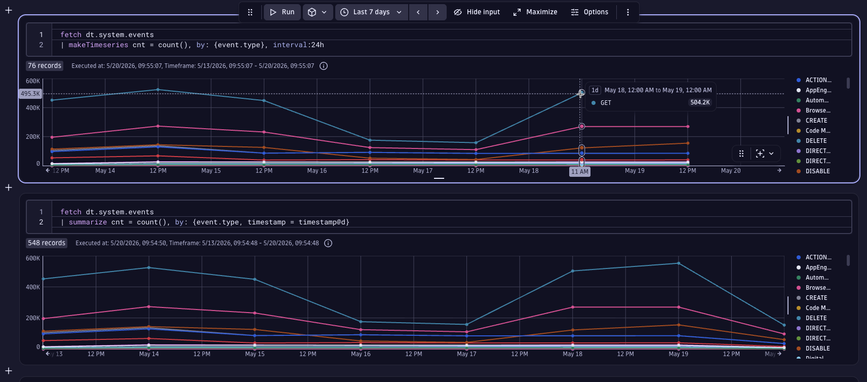Shift timeframe back with left chevron
Viewport: 867px width, 382px height.
tap(419, 12)
